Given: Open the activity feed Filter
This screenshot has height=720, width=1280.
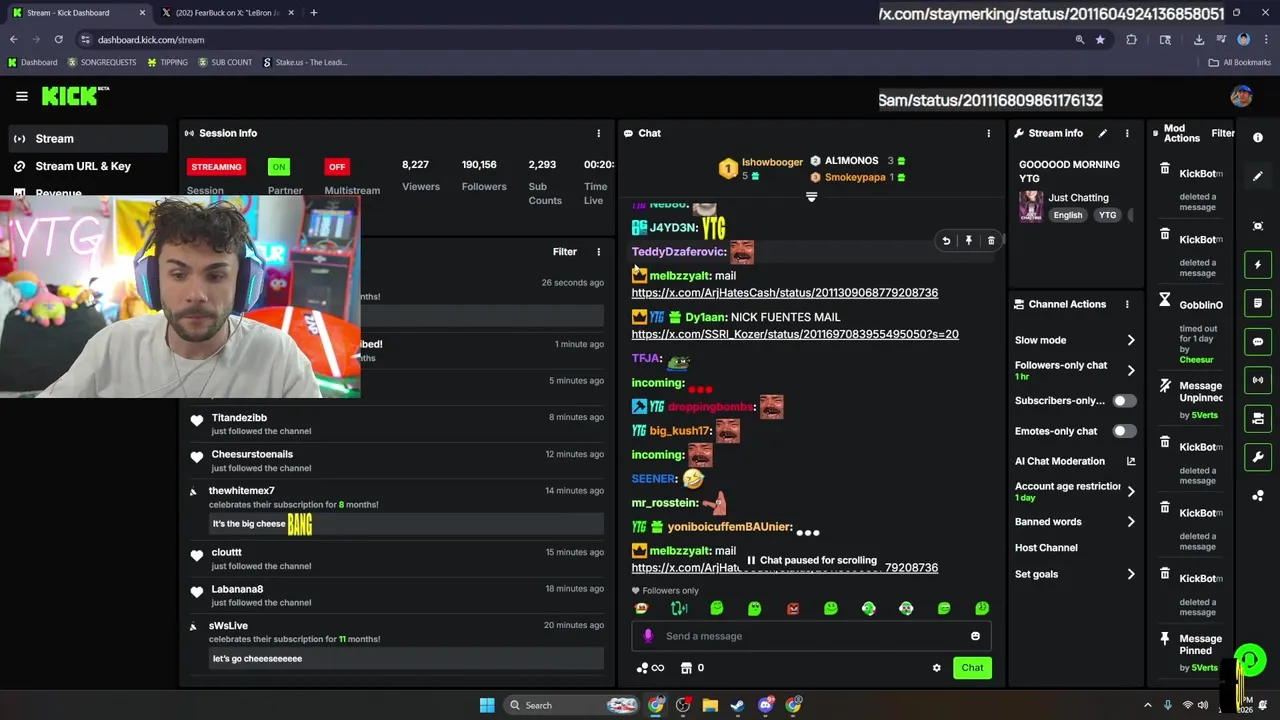Looking at the screenshot, I should tap(565, 252).
